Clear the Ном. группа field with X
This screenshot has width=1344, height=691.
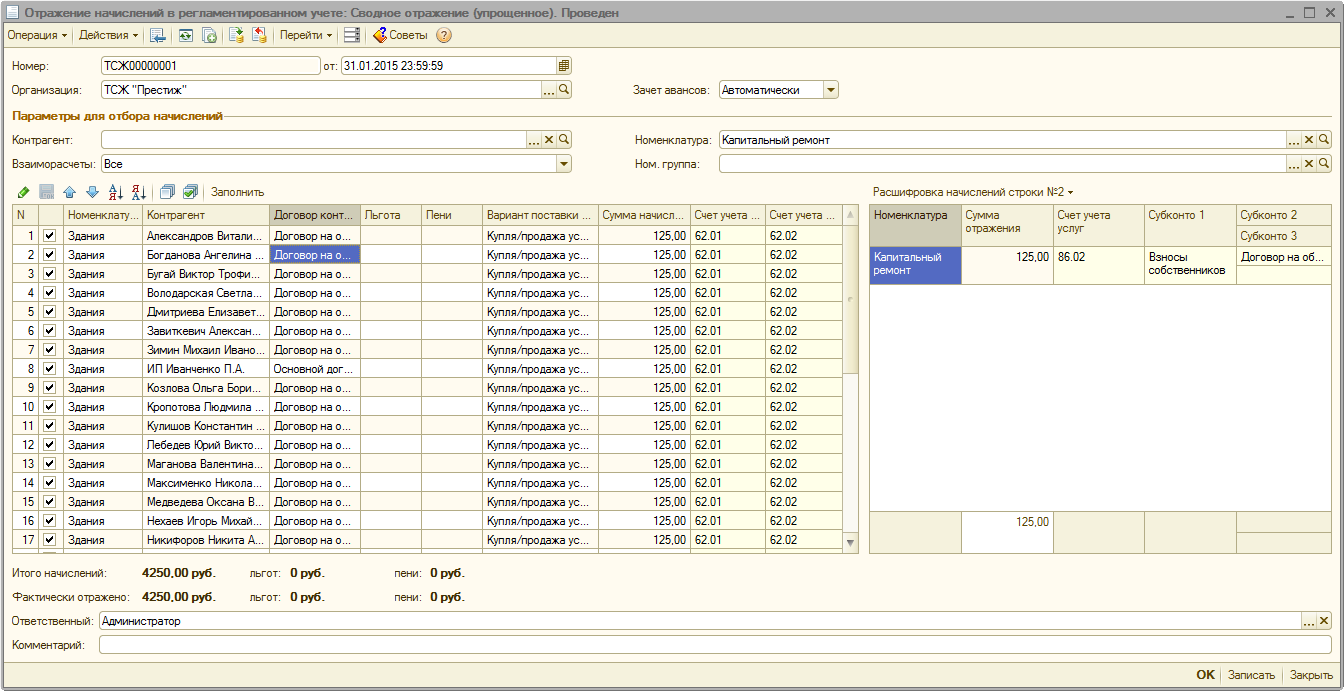coord(1308,164)
